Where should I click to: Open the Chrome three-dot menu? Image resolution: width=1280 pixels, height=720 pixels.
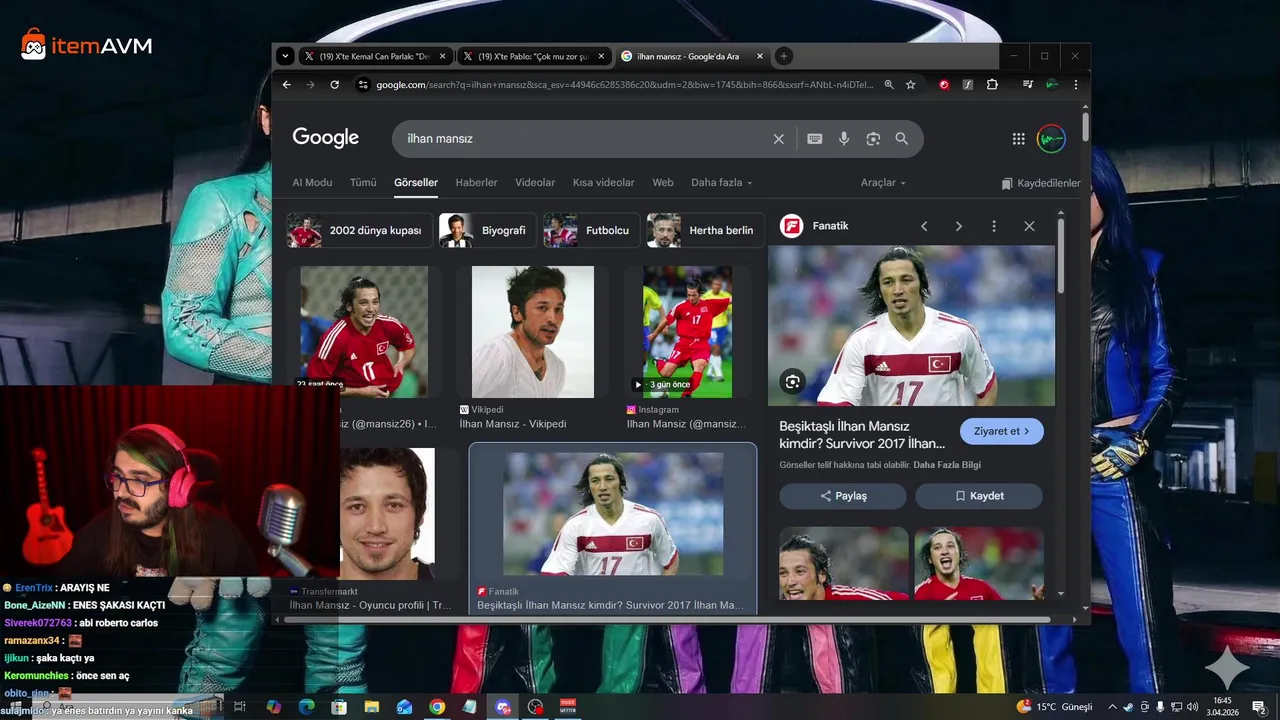pos(1076,85)
